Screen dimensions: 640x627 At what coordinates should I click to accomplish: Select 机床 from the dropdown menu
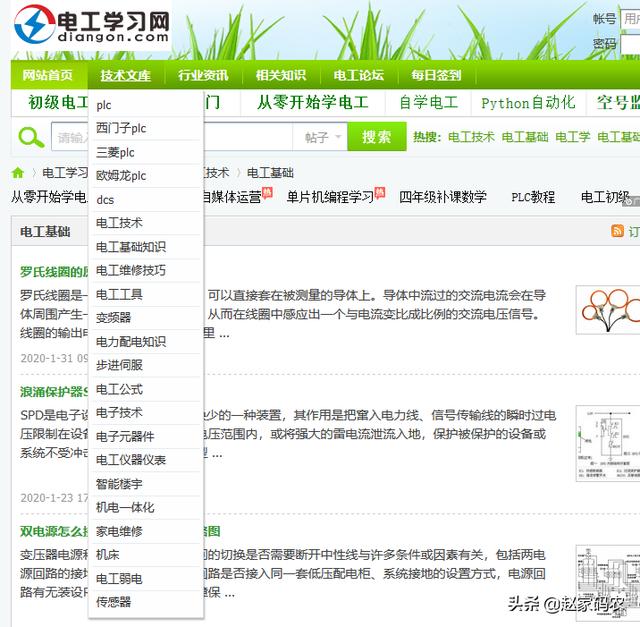(146, 555)
